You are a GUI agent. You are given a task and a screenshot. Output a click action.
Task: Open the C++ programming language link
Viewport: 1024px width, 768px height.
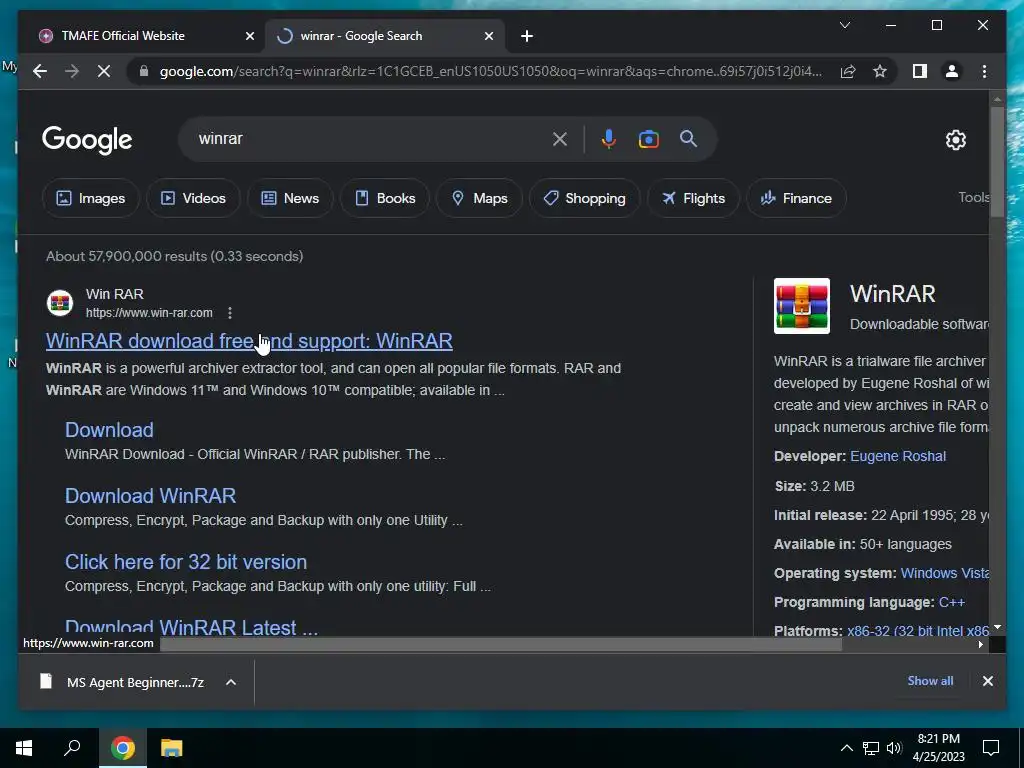(x=952, y=602)
